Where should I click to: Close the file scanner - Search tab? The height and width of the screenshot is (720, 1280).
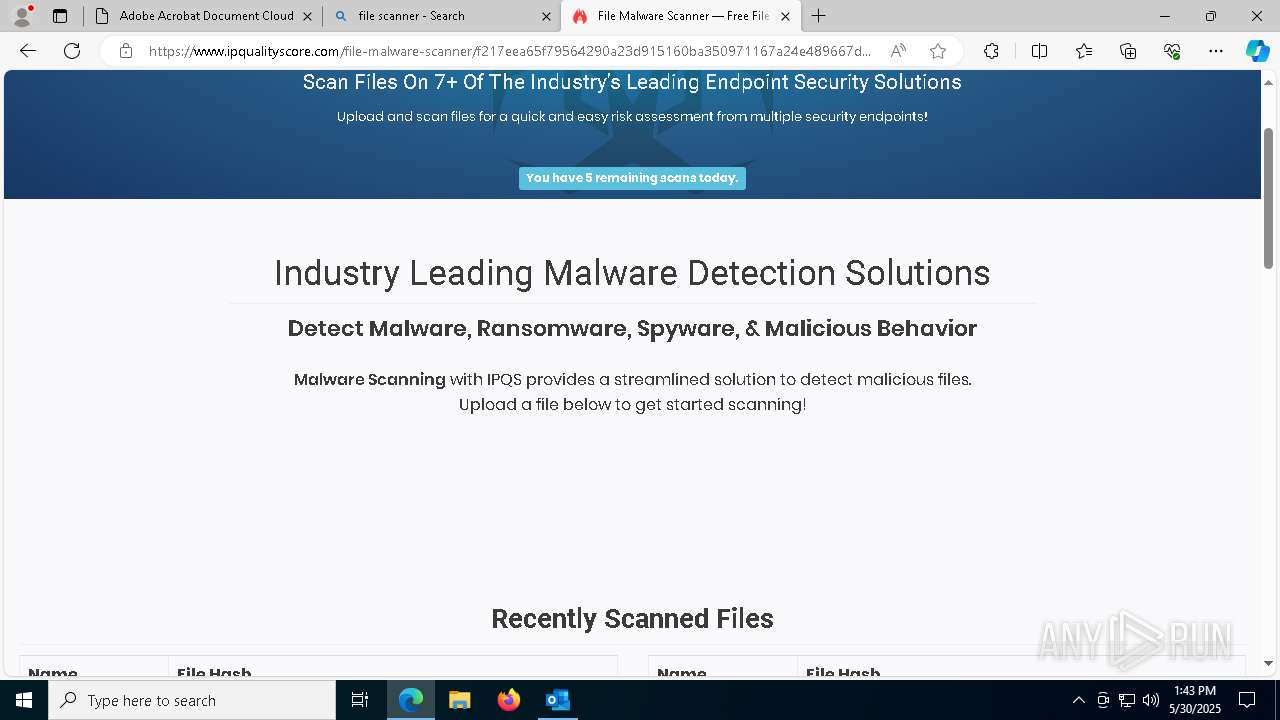pos(546,16)
